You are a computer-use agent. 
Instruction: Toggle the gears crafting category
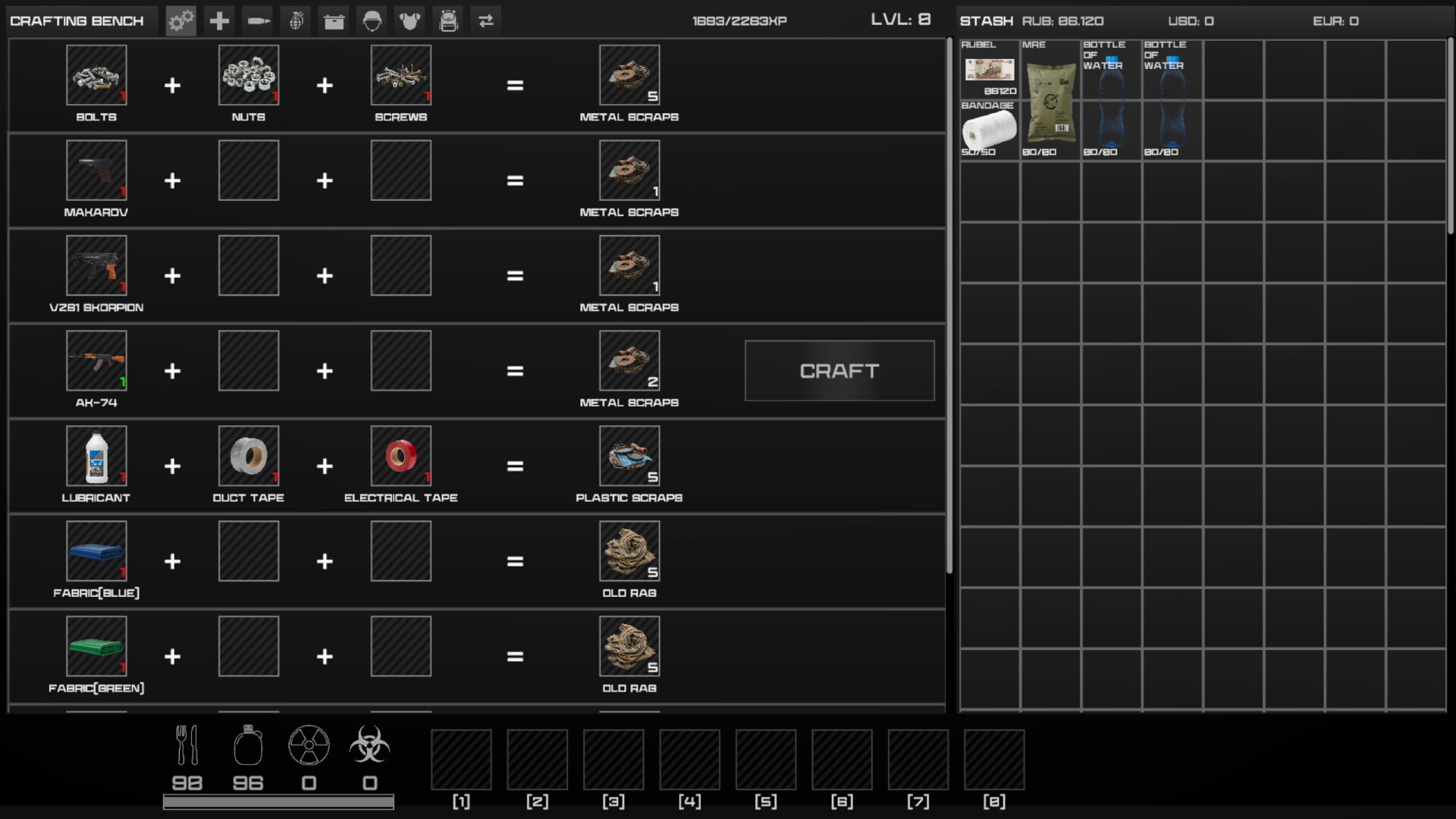point(180,20)
